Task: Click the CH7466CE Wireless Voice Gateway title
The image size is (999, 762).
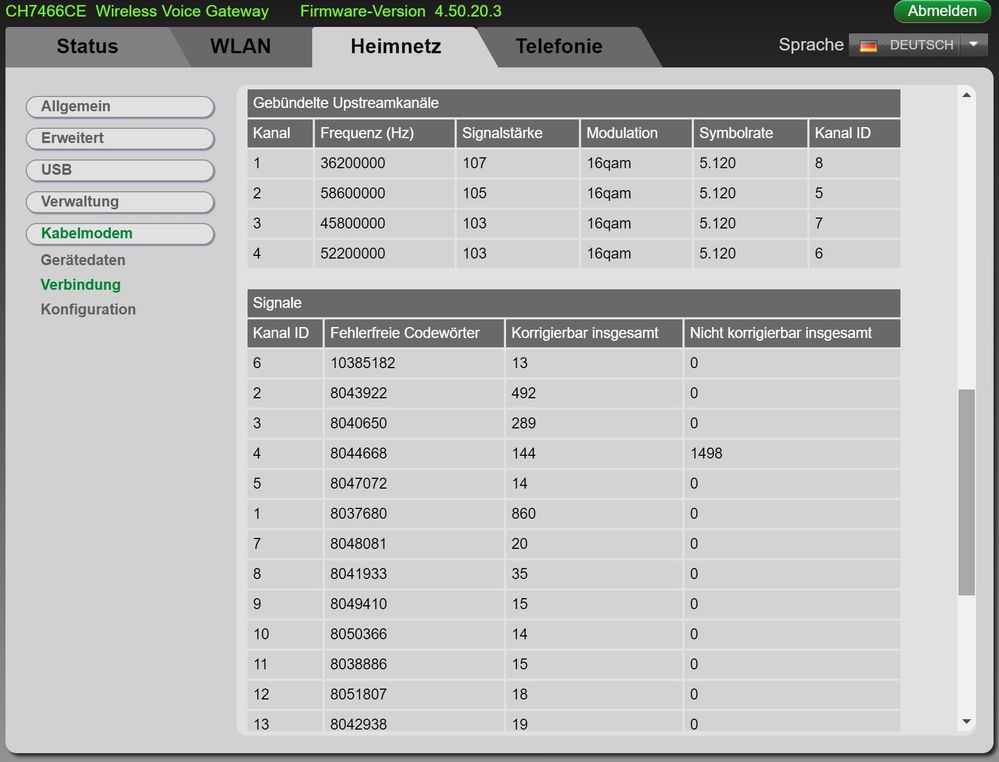Action: click(137, 11)
